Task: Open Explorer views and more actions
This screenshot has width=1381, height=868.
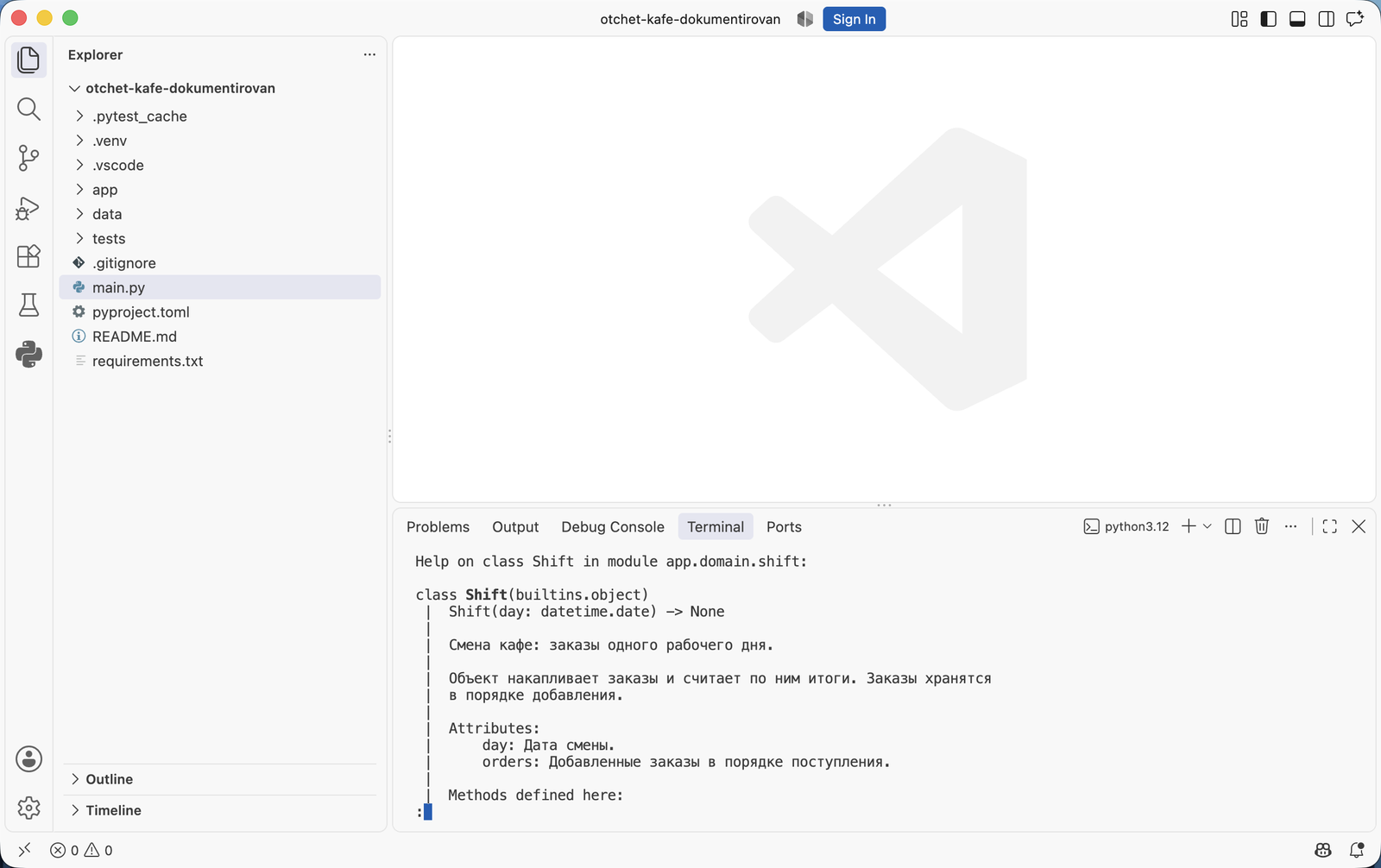Action: (x=369, y=54)
